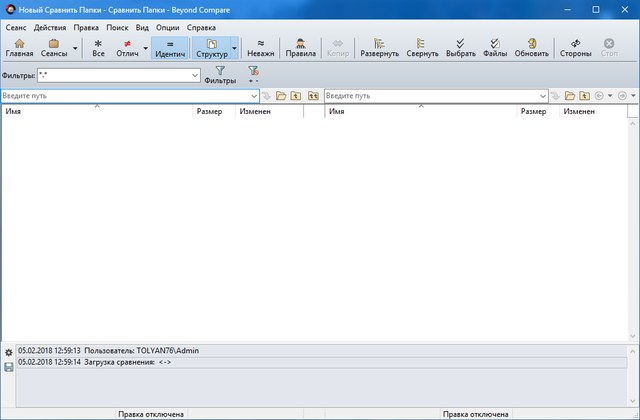Sort the left pane by Размер column
The width and height of the screenshot is (640, 420).
[x=209, y=112]
